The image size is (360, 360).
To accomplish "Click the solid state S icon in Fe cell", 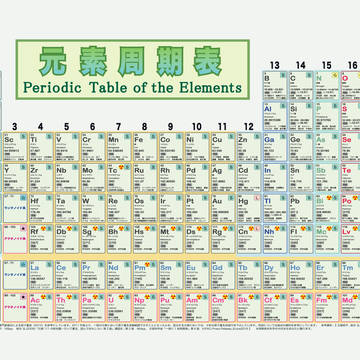I will [x=153, y=137].
